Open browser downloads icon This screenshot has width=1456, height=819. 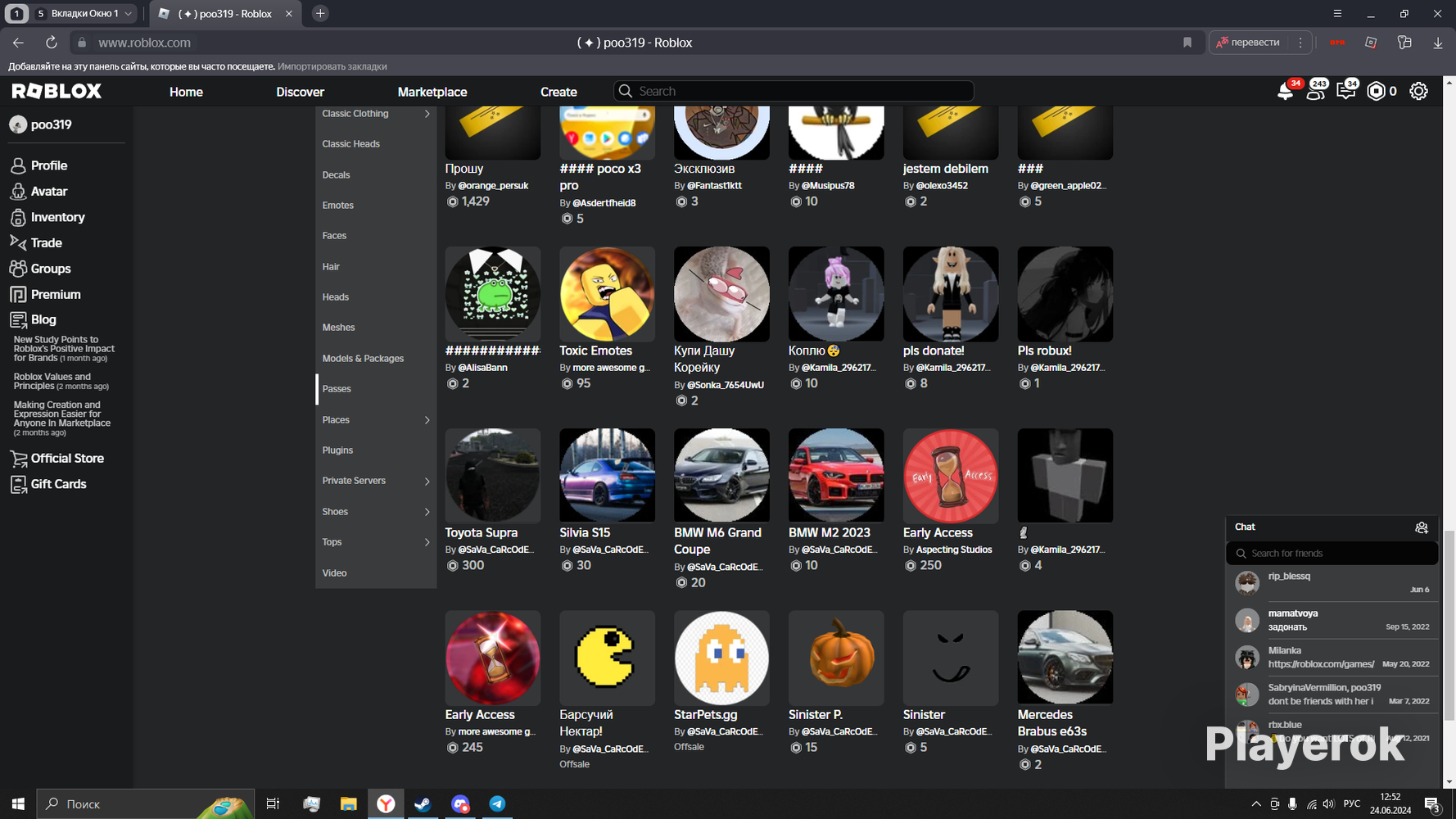click(x=1438, y=43)
